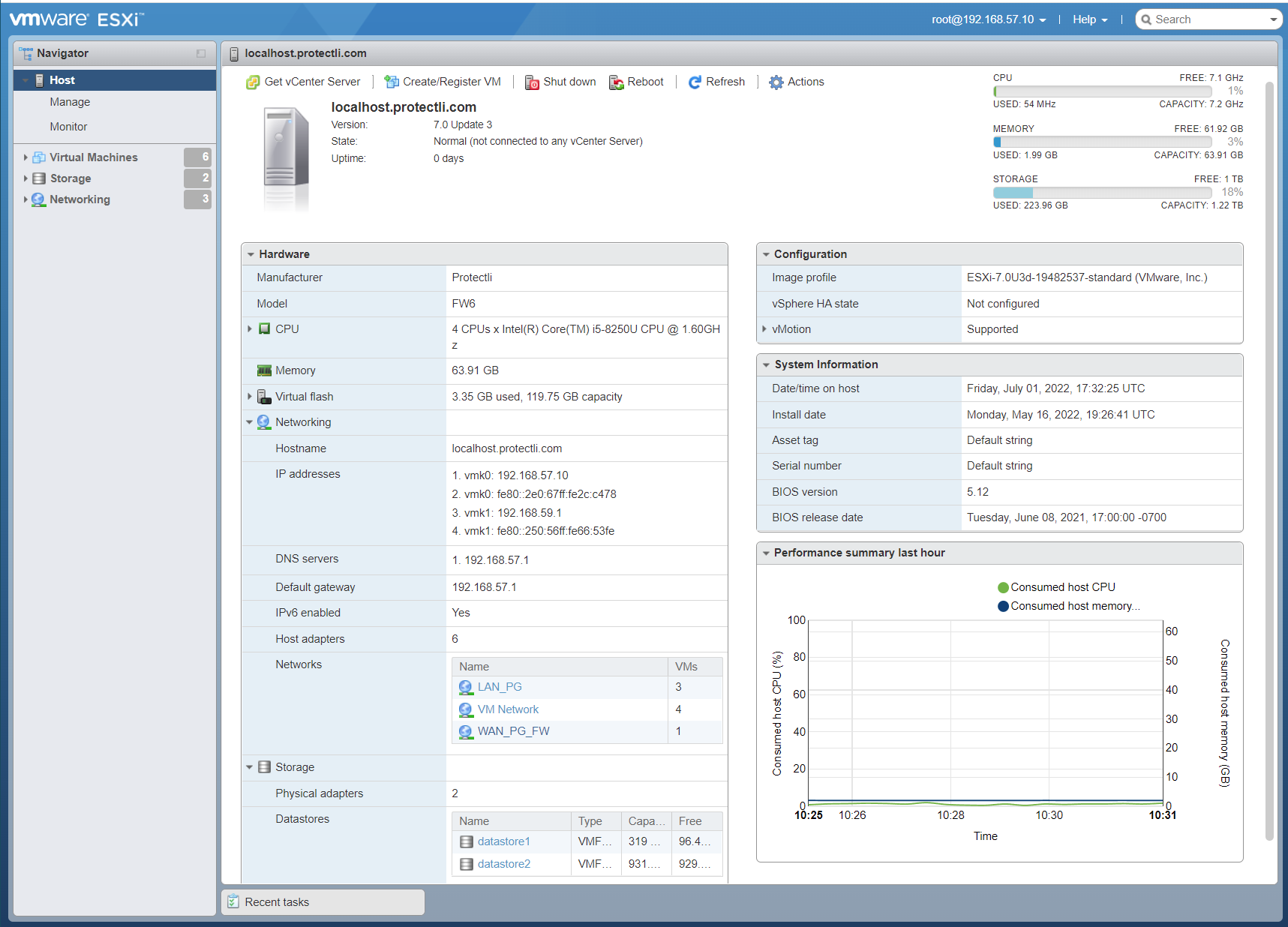Collapse Performance summary last hour panel
The image size is (1288, 927).
tap(766, 553)
